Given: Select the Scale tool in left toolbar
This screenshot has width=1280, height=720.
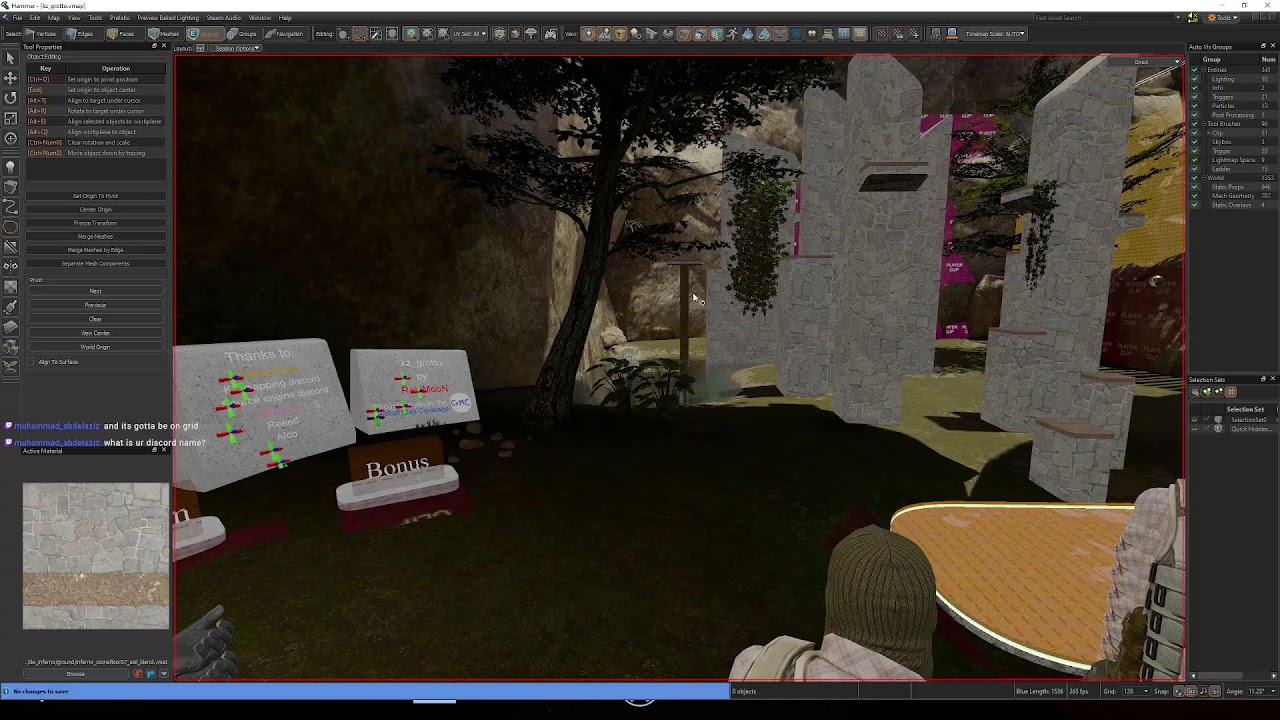Looking at the screenshot, I should click(x=10, y=118).
